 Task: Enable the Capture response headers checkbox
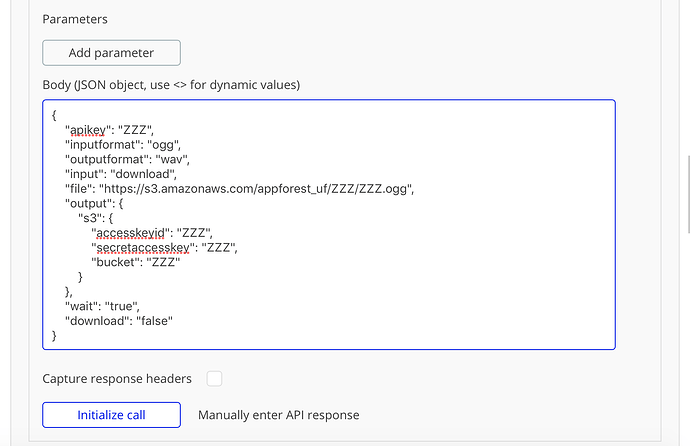click(x=214, y=379)
